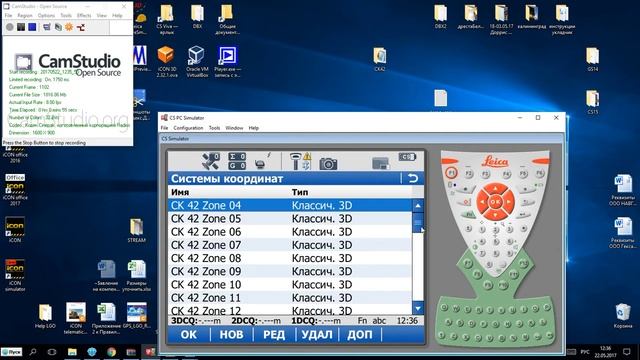The image size is (640, 360).
Task: Select the CK 42 Zone 05 row
Action: [x=290, y=218]
